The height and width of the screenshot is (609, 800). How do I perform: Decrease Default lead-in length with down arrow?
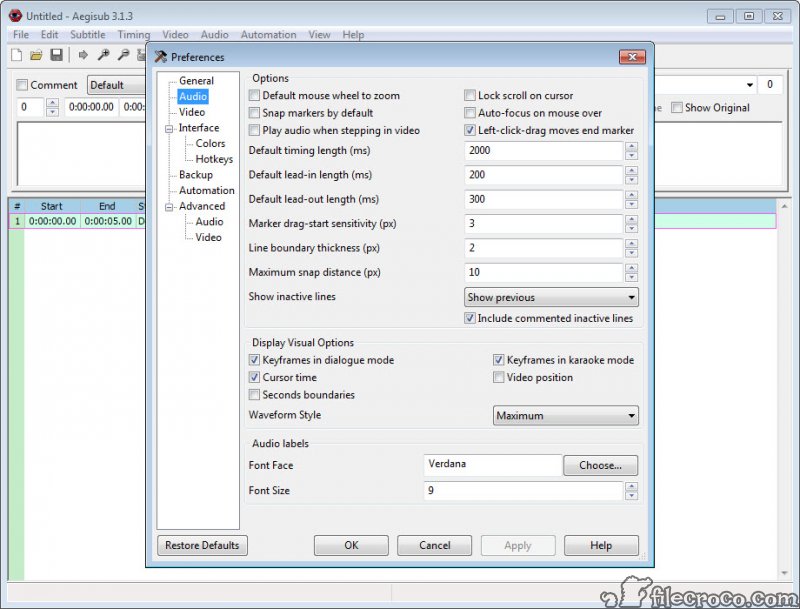coord(631,180)
